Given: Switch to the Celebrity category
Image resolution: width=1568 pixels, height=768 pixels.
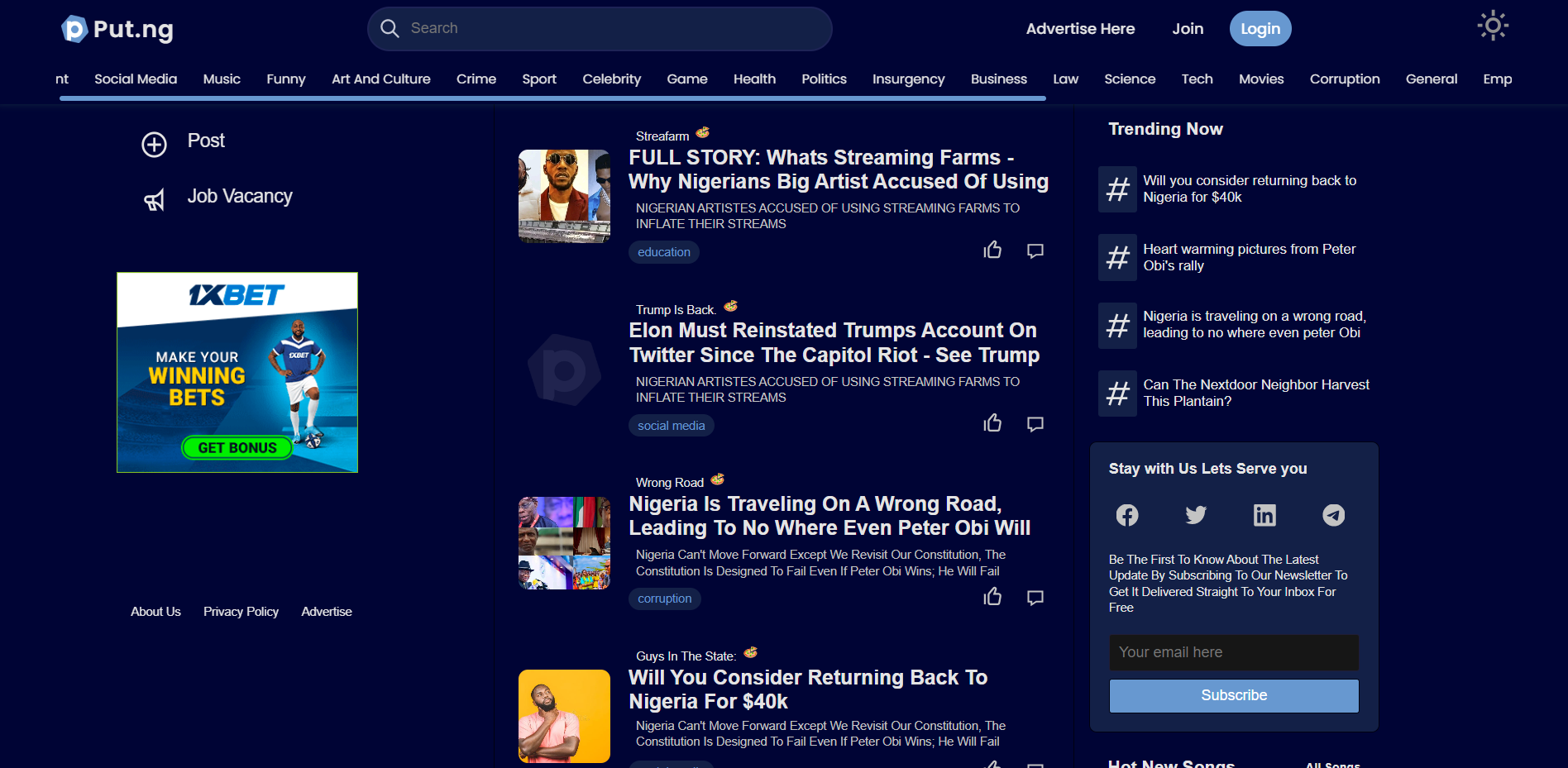Looking at the screenshot, I should coord(611,79).
